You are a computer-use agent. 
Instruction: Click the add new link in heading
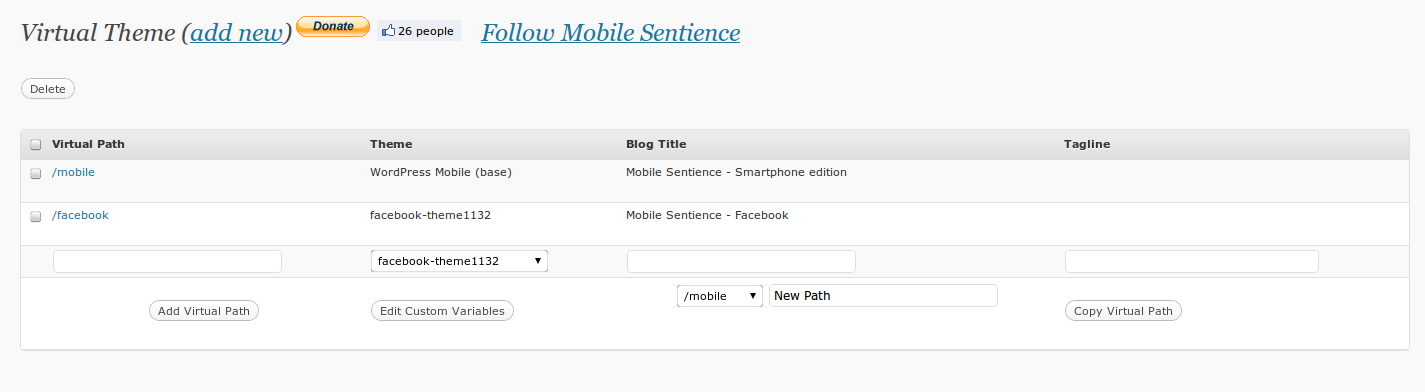click(x=237, y=33)
